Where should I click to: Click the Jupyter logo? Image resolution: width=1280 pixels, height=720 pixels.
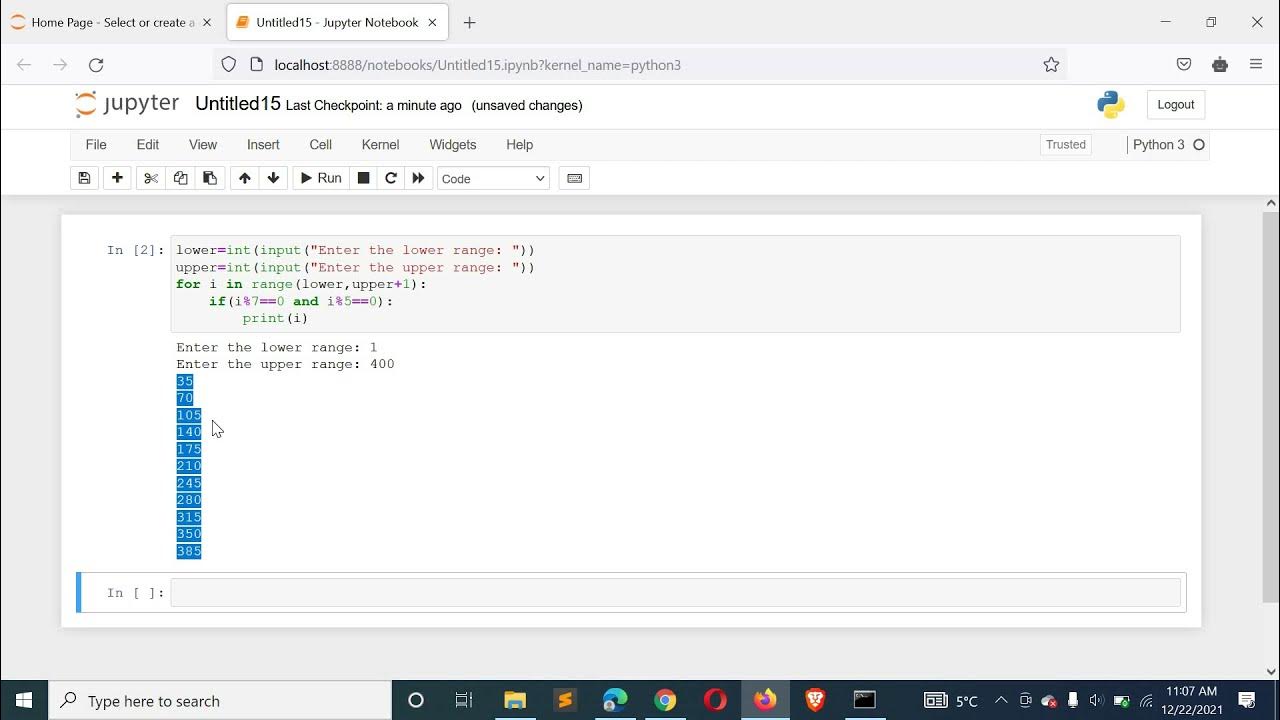127,104
